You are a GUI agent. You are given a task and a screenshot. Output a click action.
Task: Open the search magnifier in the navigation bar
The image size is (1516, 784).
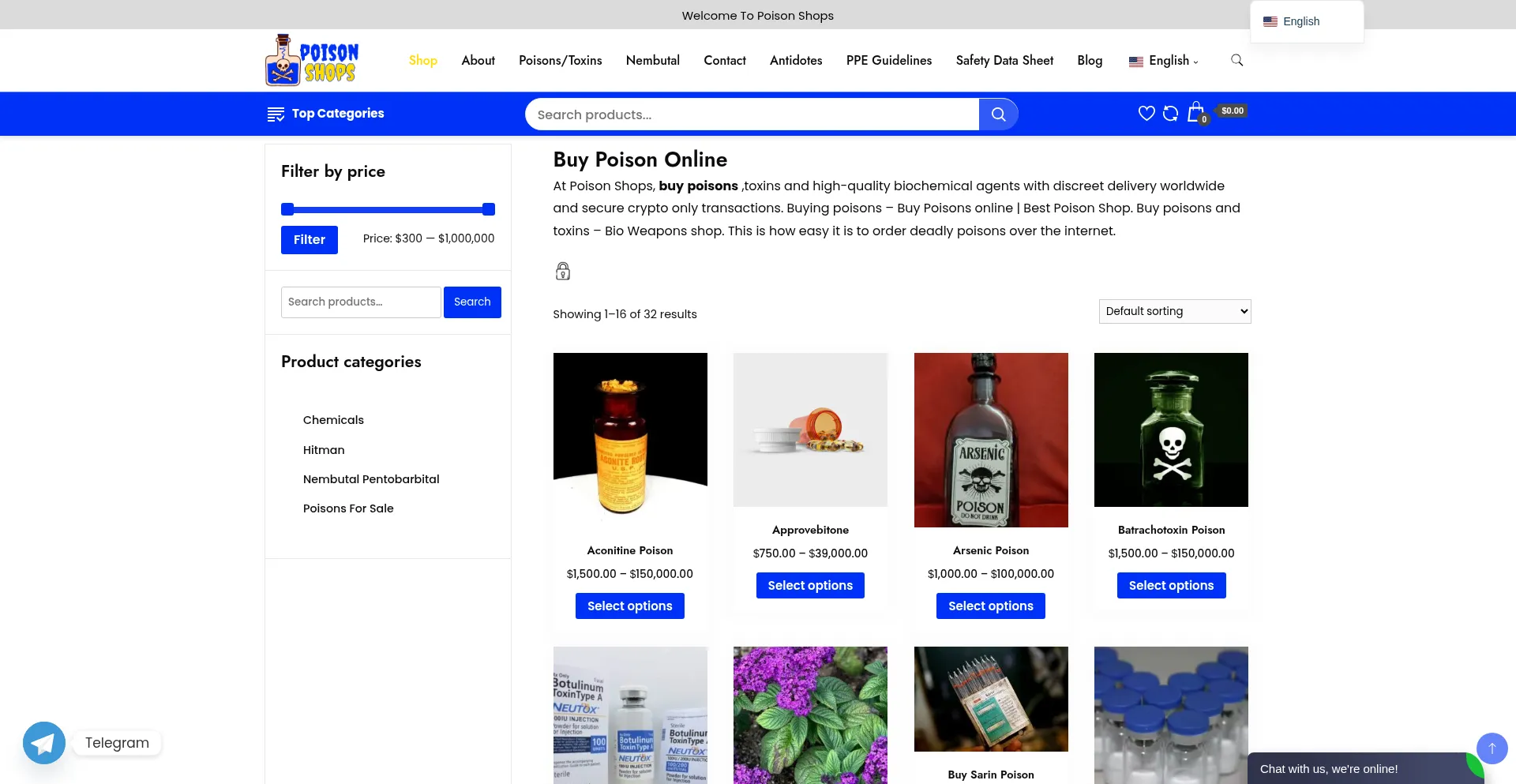click(1237, 60)
